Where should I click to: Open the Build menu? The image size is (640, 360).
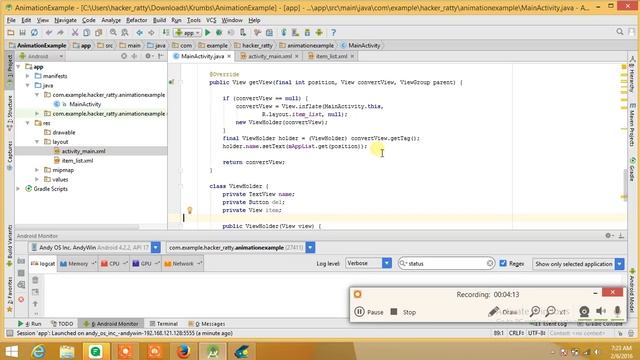pyautogui.click(x=159, y=20)
